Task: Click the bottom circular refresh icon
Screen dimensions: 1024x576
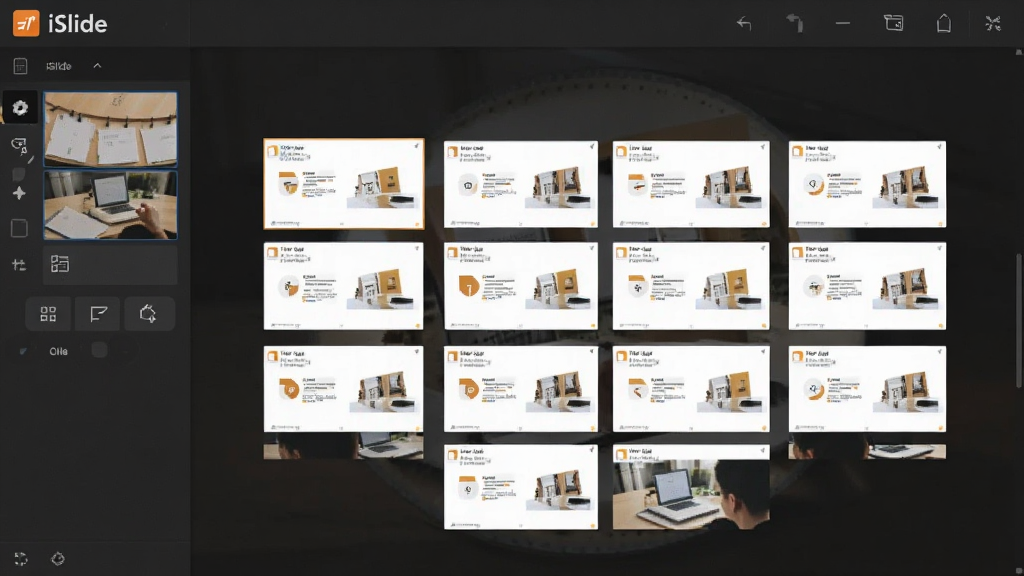Action: (x=58, y=559)
